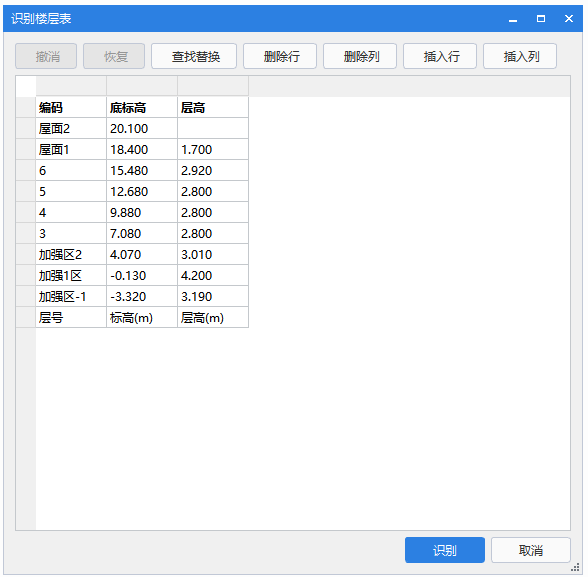The height and width of the screenshot is (577, 588).
Task: Select the 编码 header cell
Action: click(x=71, y=107)
